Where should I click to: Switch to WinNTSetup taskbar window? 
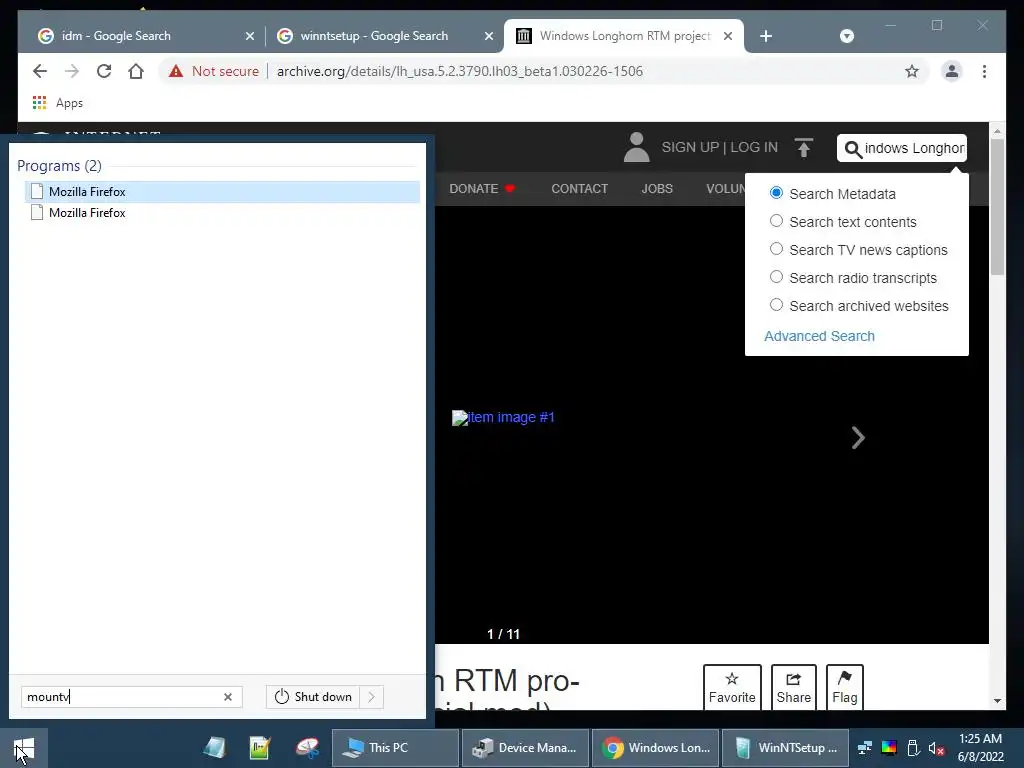click(785, 748)
